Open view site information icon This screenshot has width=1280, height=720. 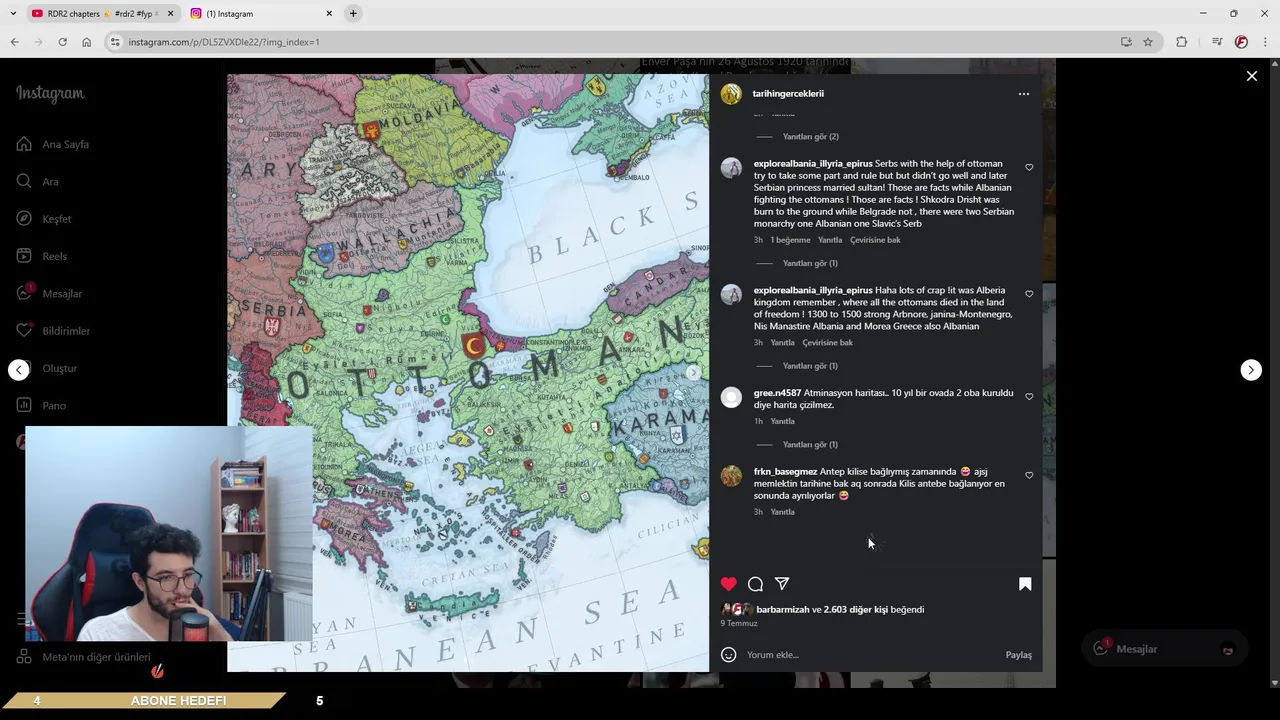115,42
